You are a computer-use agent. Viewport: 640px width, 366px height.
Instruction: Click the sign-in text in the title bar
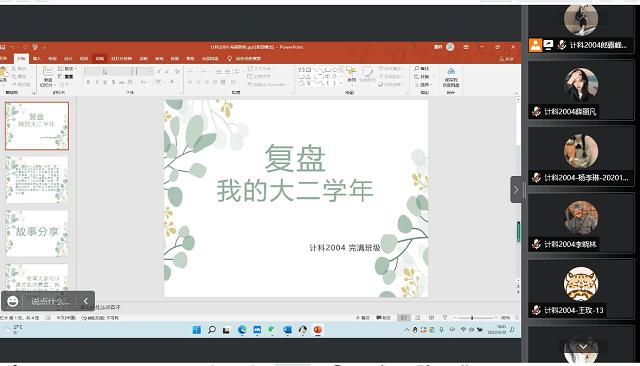(x=438, y=47)
